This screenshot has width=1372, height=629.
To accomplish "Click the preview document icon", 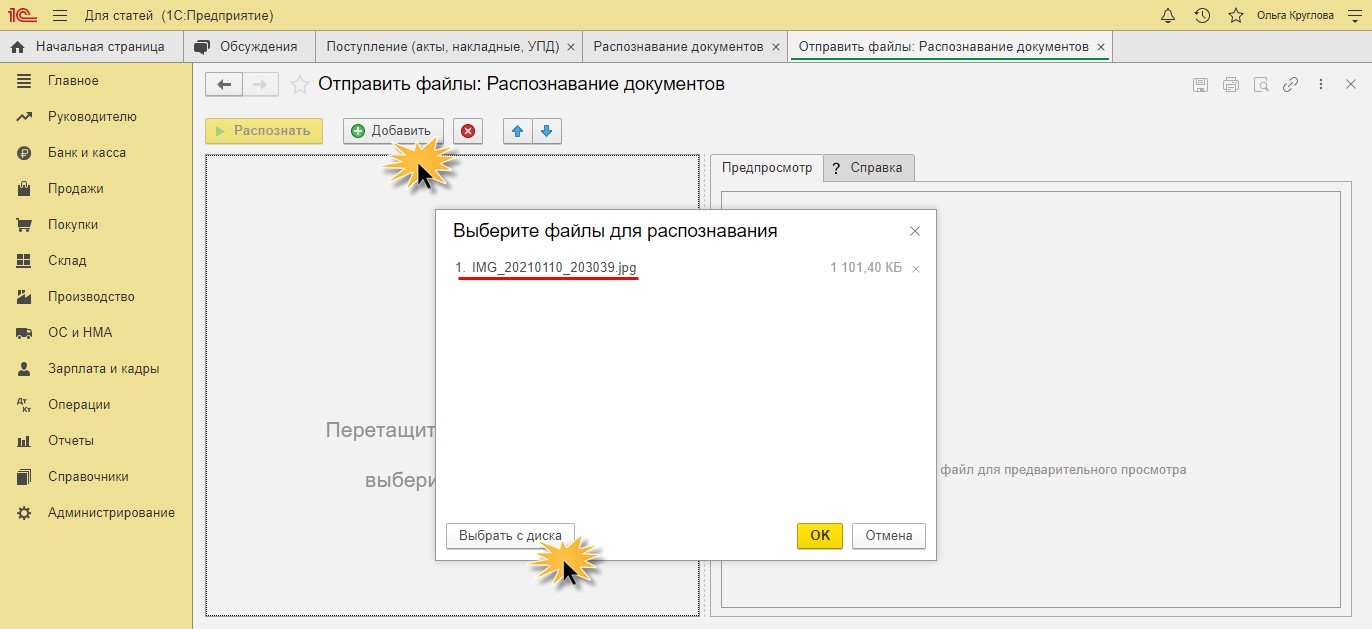I will pyautogui.click(x=1261, y=85).
